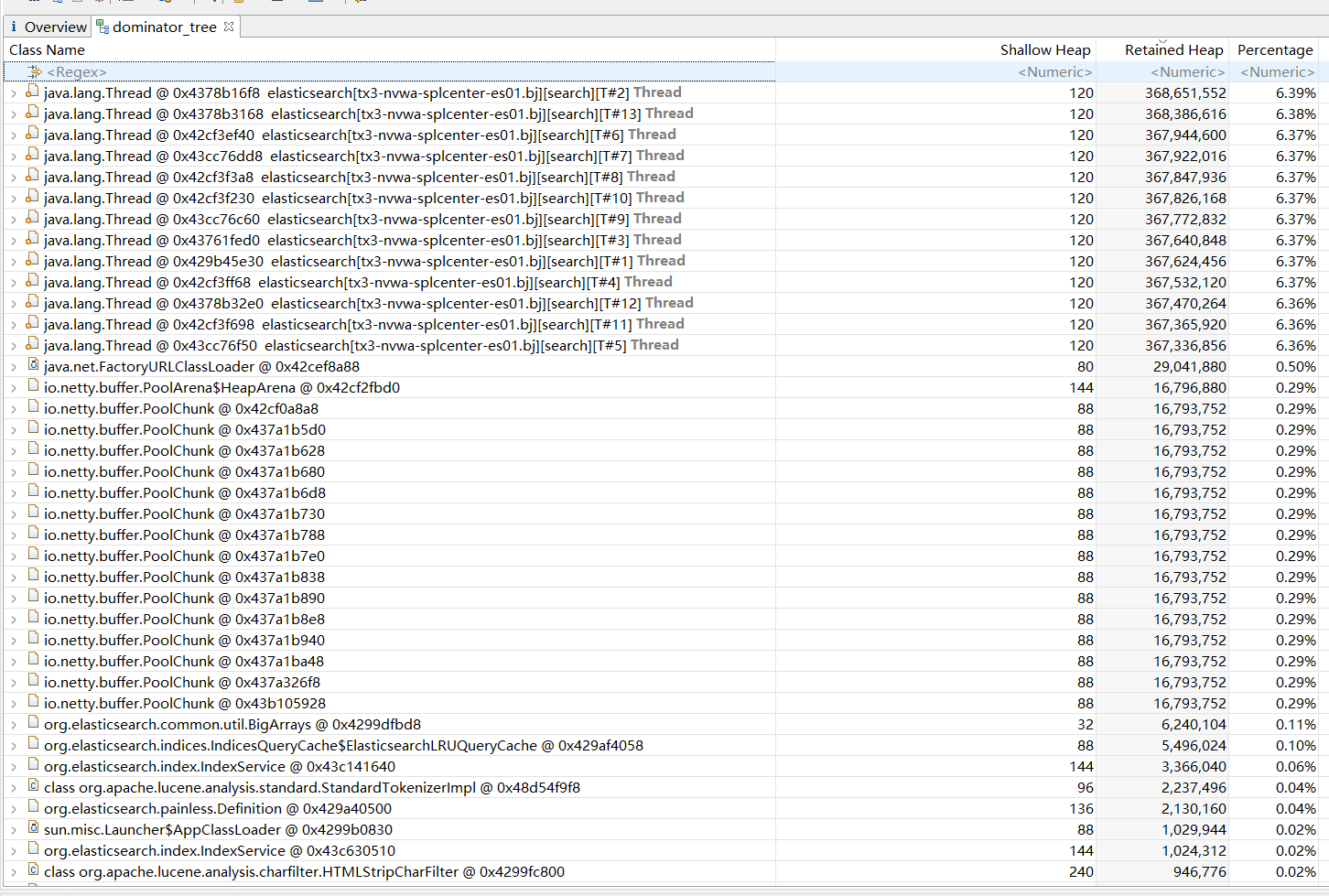Expand thread search T#13 row
The image size is (1329, 896).
(x=14, y=114)
